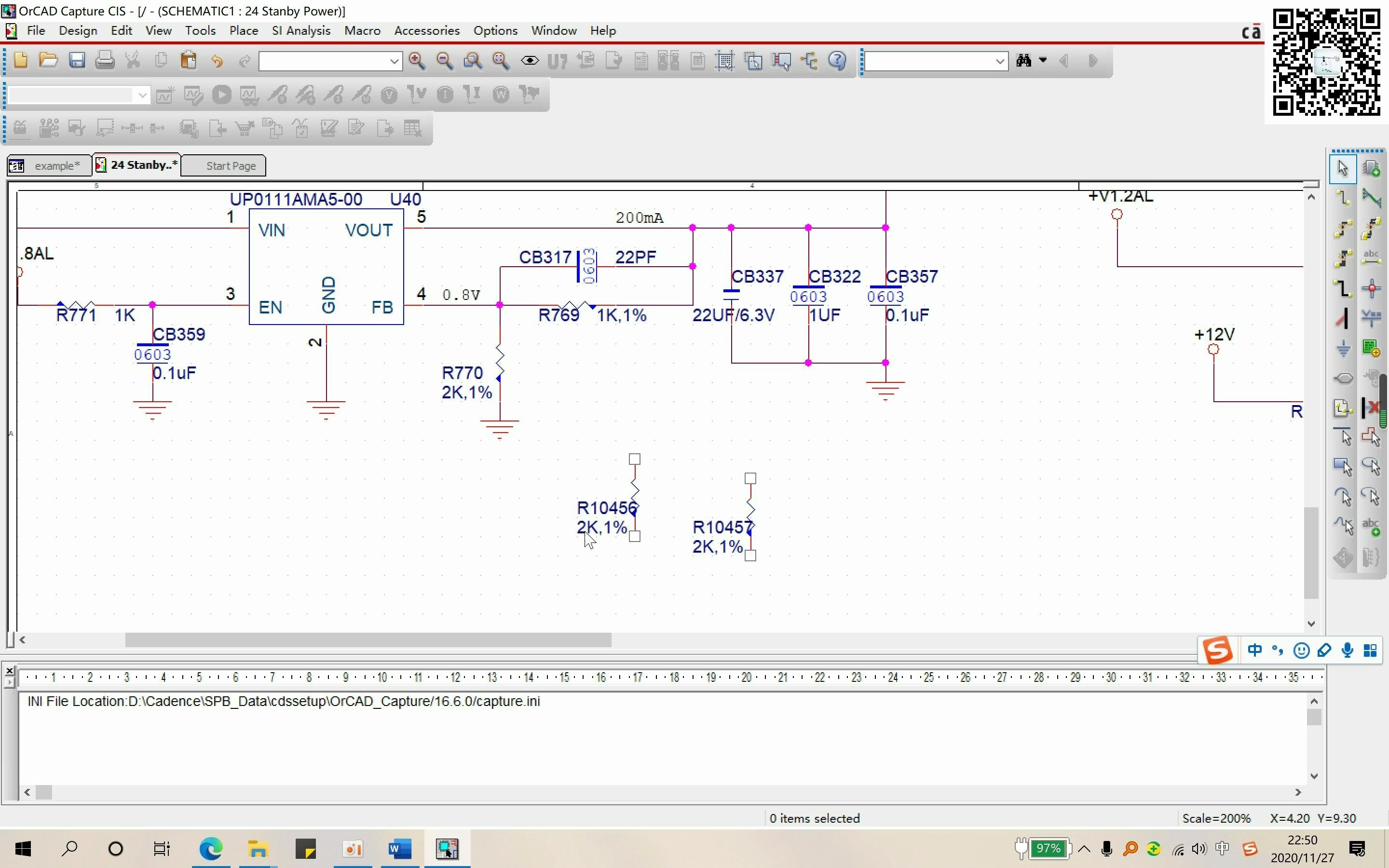Toggle the eye visibility icon in toolbar
This screenshot has height=868, width=1389.
pos(529,61)
